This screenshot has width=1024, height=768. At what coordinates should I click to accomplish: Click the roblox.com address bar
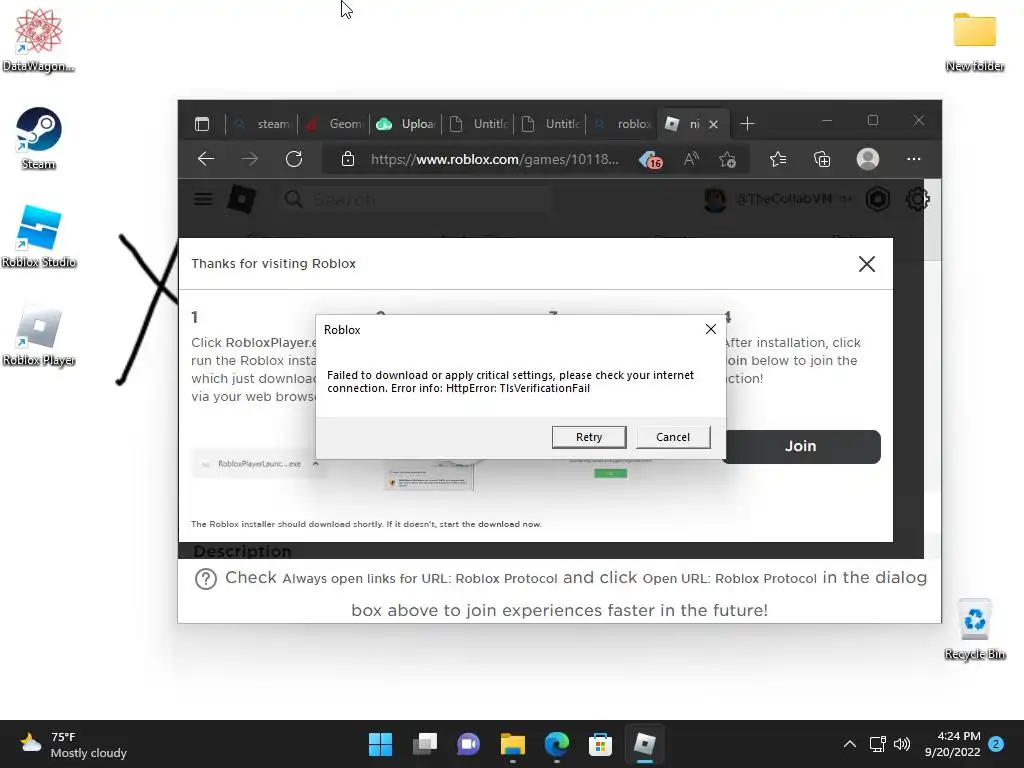(x=494, y=159)
